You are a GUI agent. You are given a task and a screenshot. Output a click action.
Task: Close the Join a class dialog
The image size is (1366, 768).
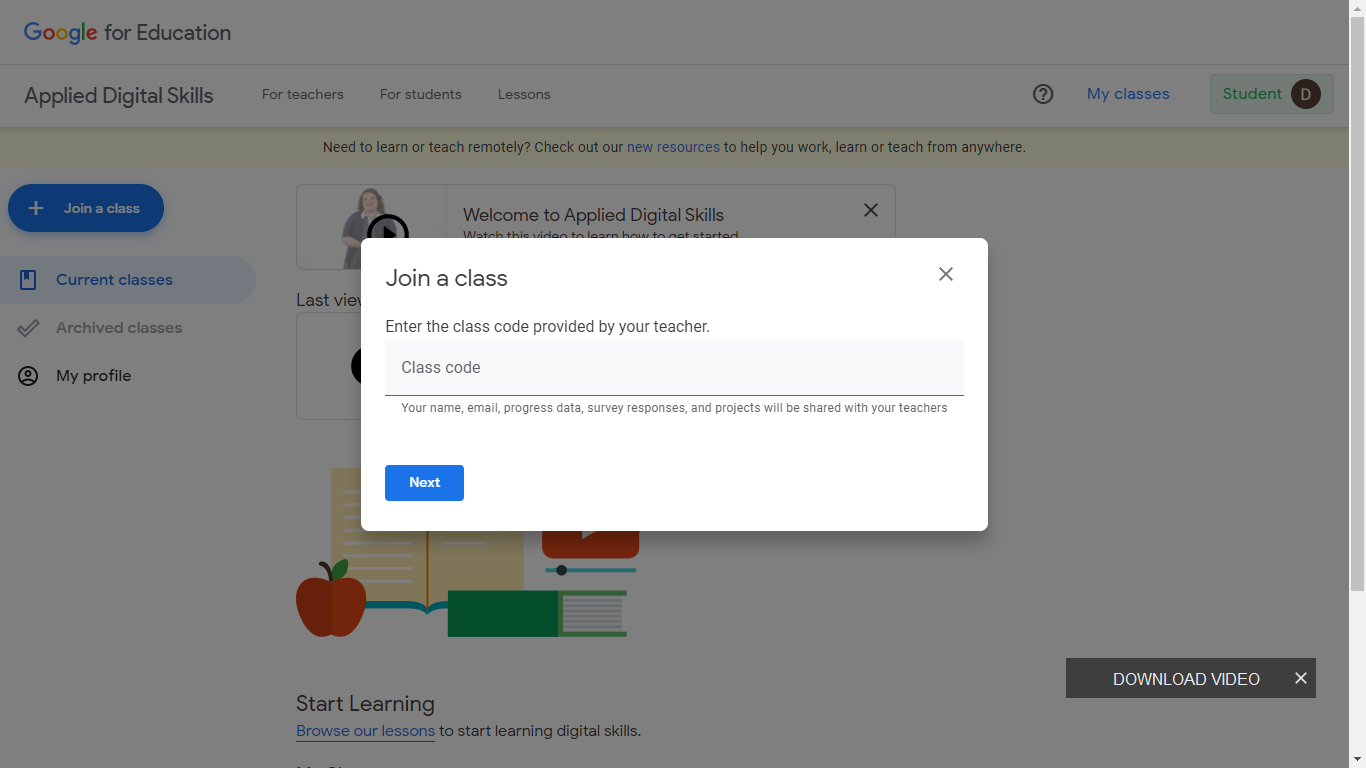(945, 274)
